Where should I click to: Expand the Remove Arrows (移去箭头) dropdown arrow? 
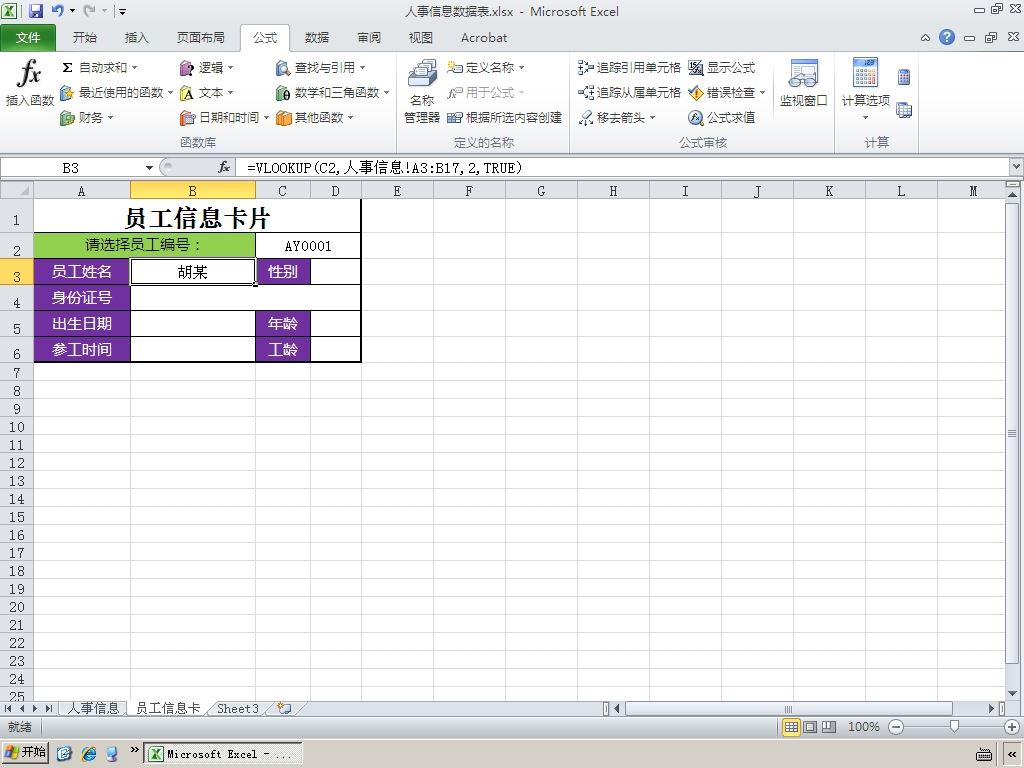[652, 118]
